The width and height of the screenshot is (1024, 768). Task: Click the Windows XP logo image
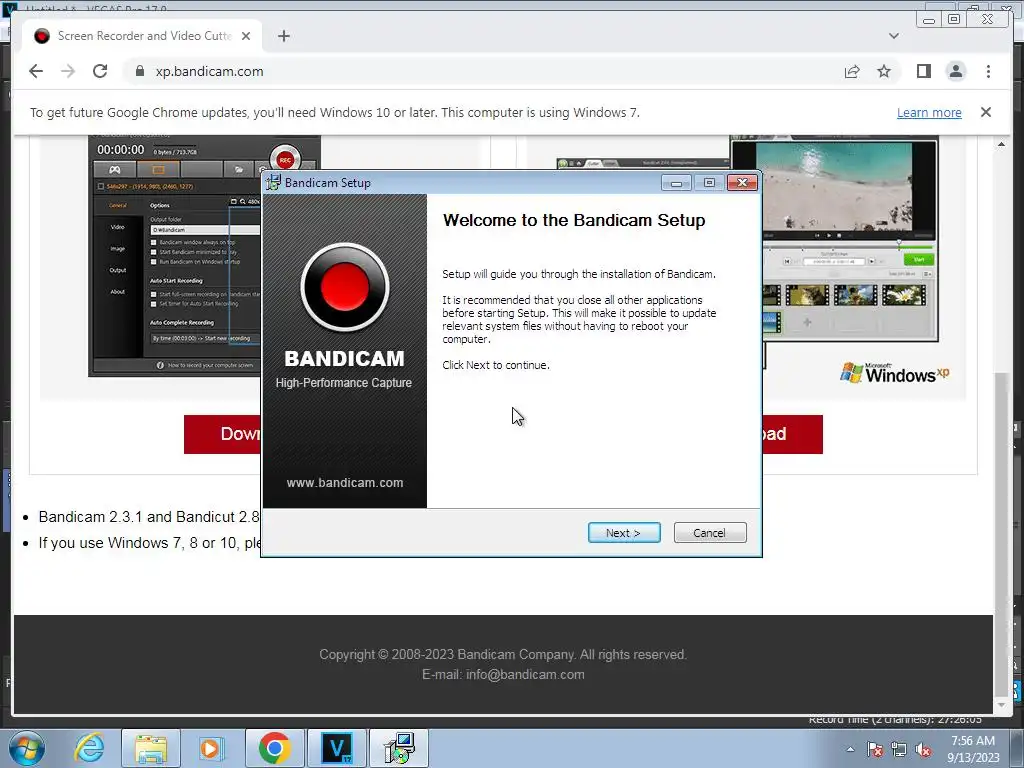[894, 373]
